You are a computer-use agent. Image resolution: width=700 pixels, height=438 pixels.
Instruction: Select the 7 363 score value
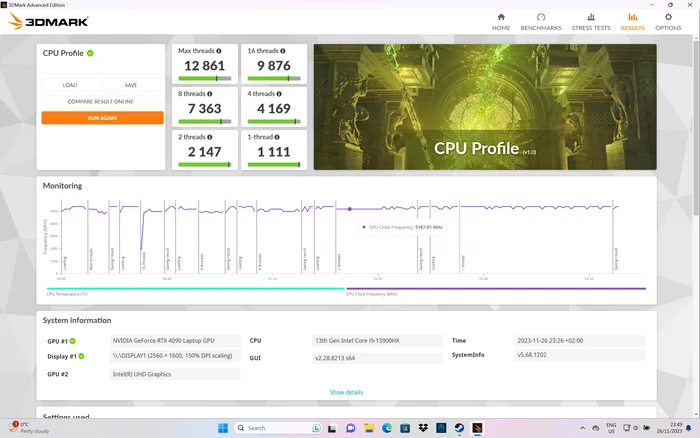(x=204, y=108)
